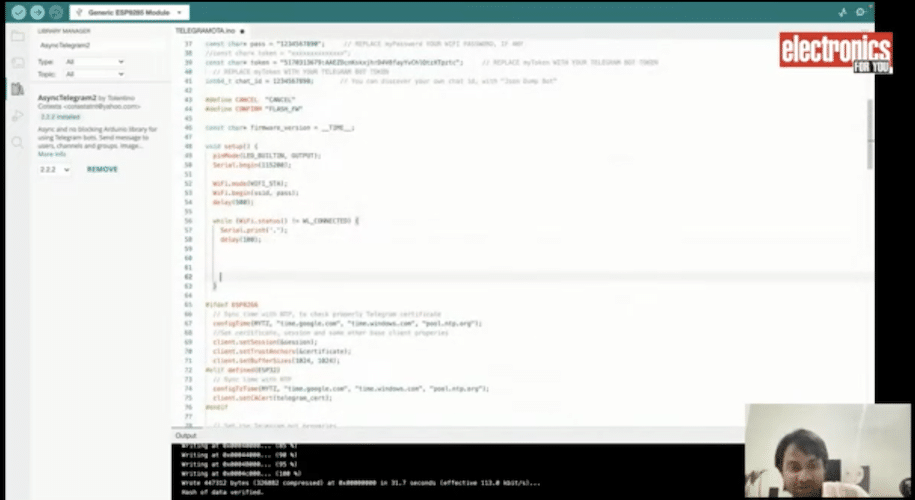Select the Library Manager books icon

point(17,89)
